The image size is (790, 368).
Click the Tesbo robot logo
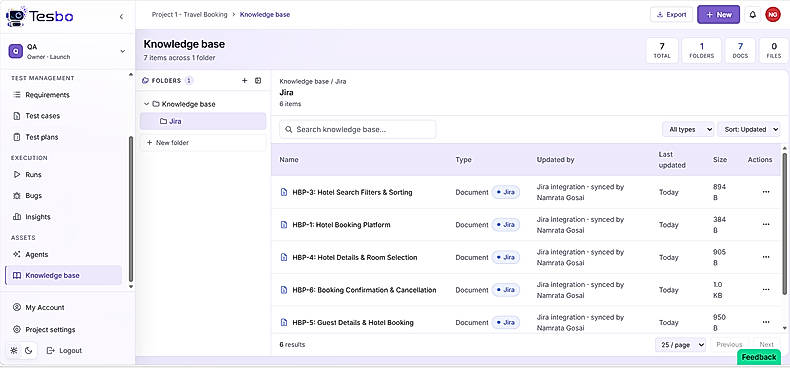click(x=16, y=16)
